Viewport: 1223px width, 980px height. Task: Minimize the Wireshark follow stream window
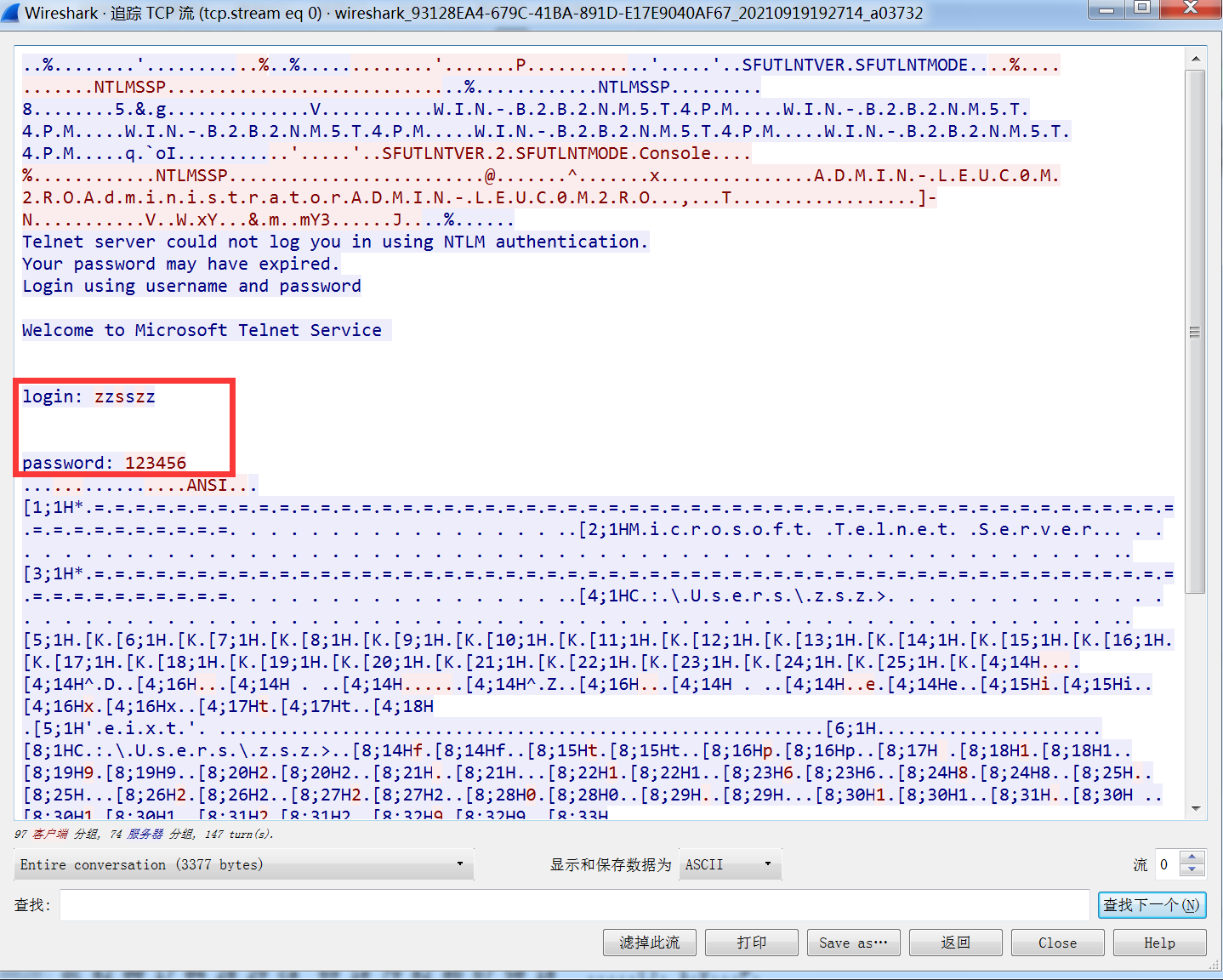1106,9
